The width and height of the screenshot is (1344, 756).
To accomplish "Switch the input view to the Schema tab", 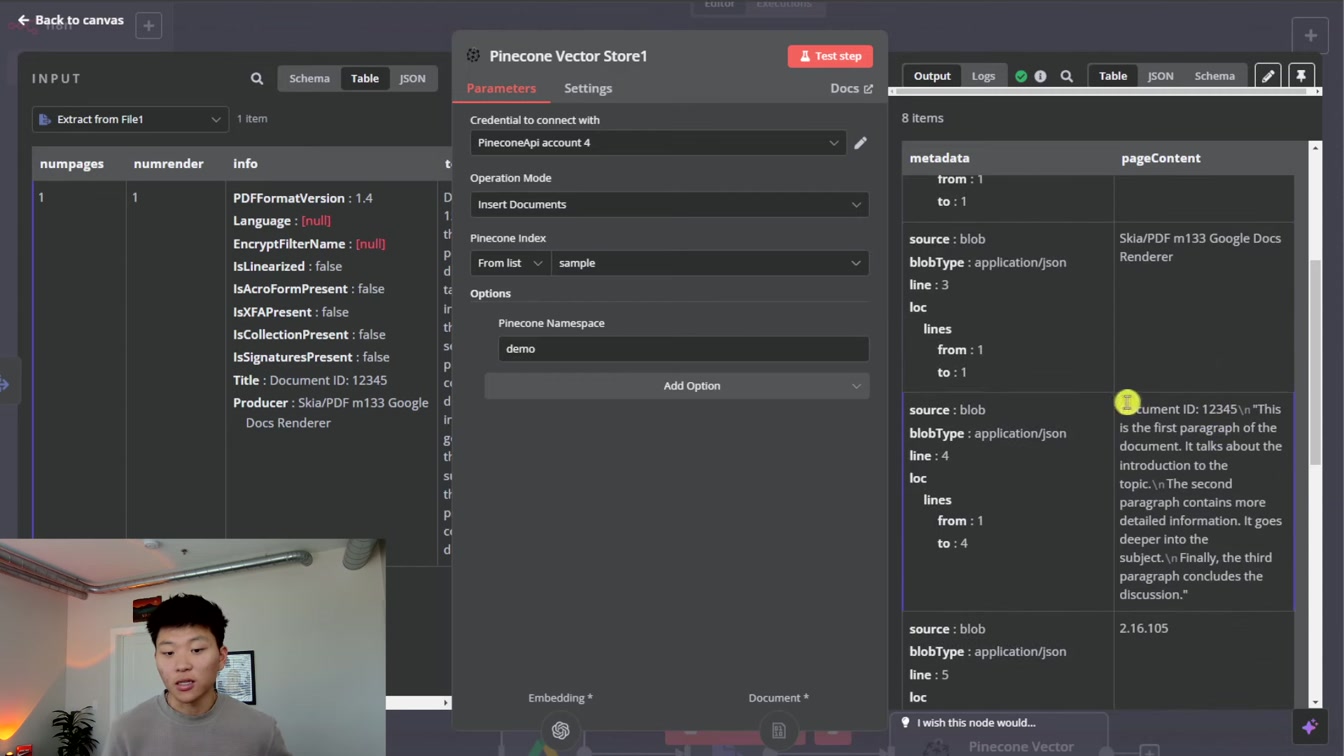I will click(x=309, y=79).
